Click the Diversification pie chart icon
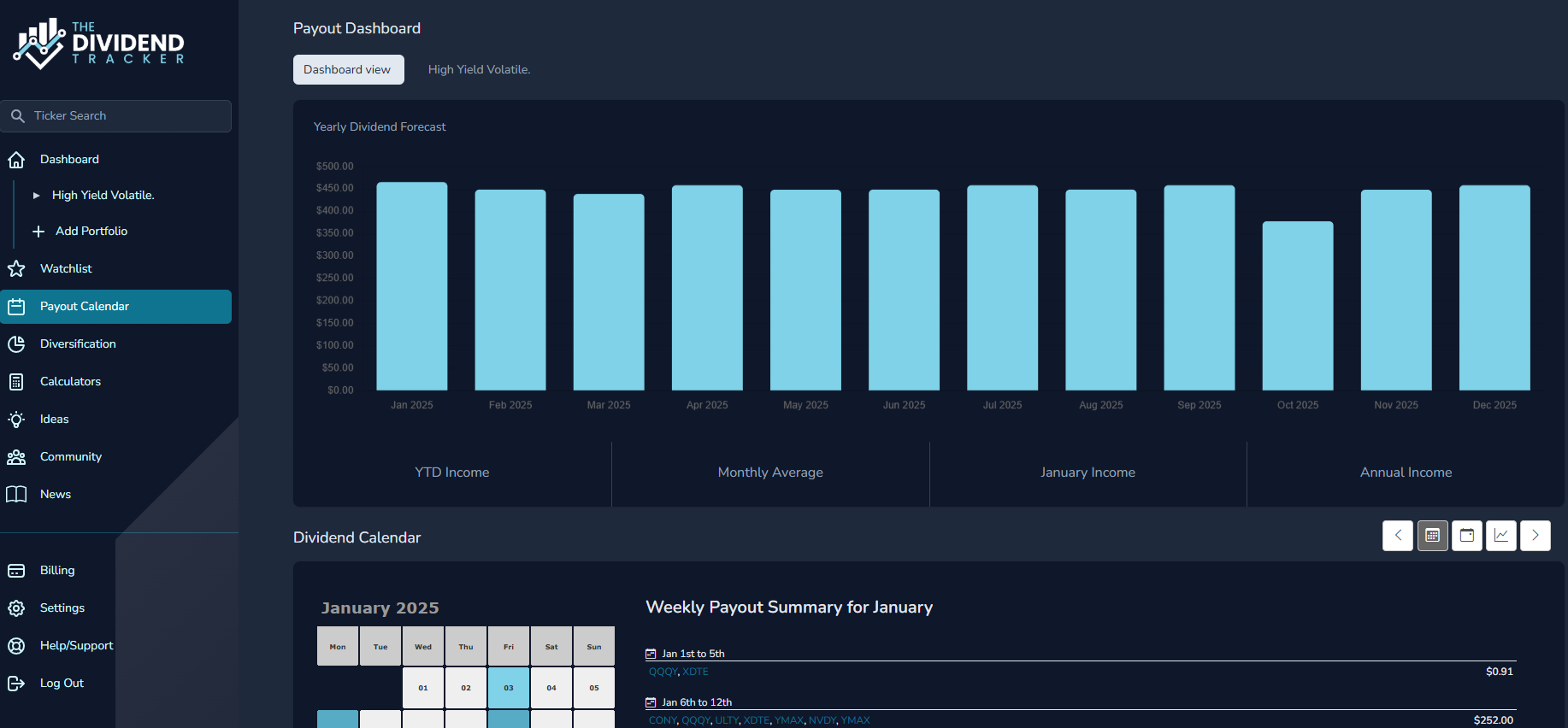This screenshot has height=728, width=1568. coord(16,344)
